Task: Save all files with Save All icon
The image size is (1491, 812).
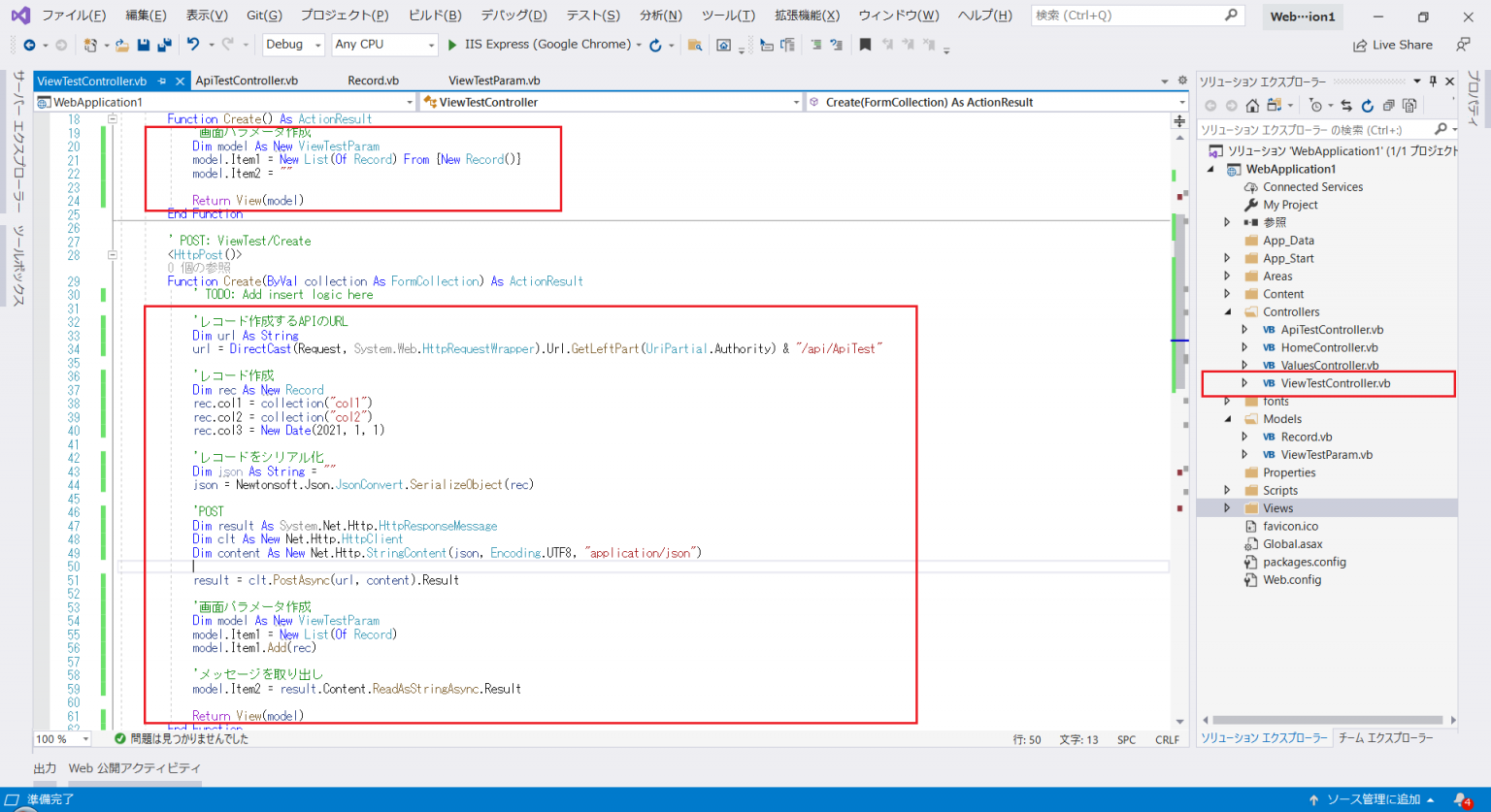Action: [164, 44]
